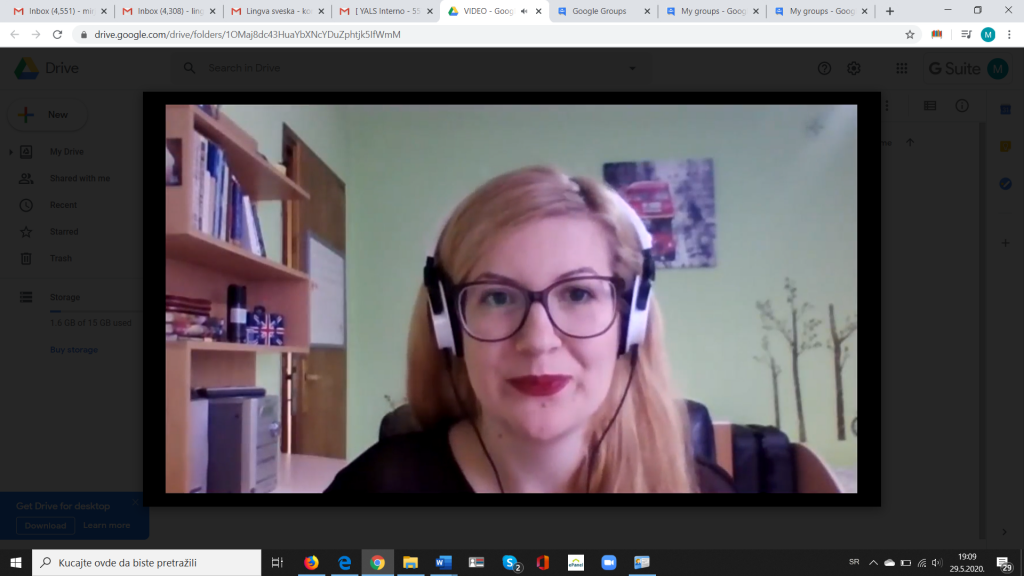Bookmark this page with the star icon
This screenshot has height=576, width=1024.
coord(909,34)
